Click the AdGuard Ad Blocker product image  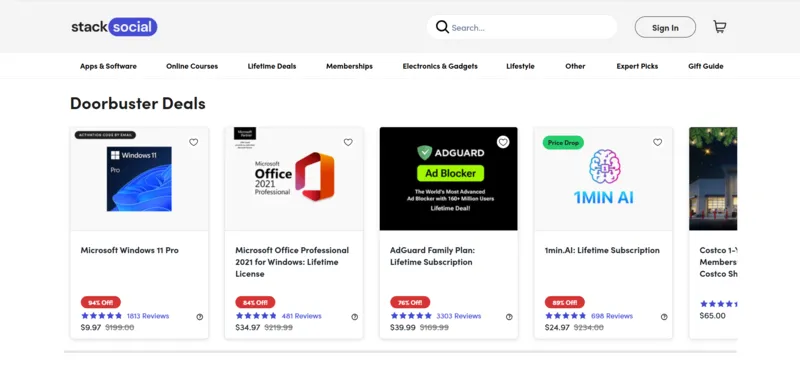[x=448, y=179]
